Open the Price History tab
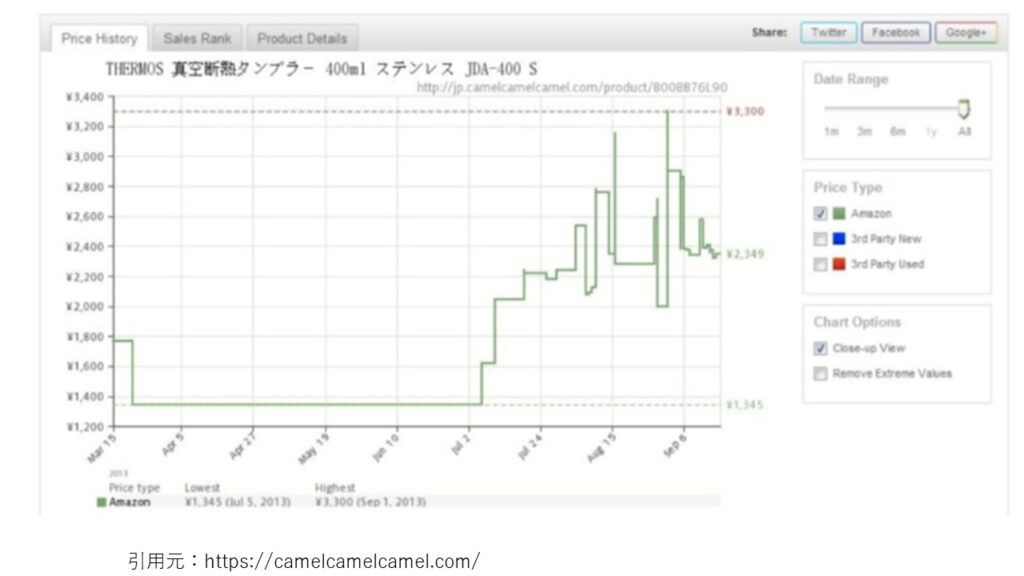This screenshot has height=576, width=1024. 99,39
